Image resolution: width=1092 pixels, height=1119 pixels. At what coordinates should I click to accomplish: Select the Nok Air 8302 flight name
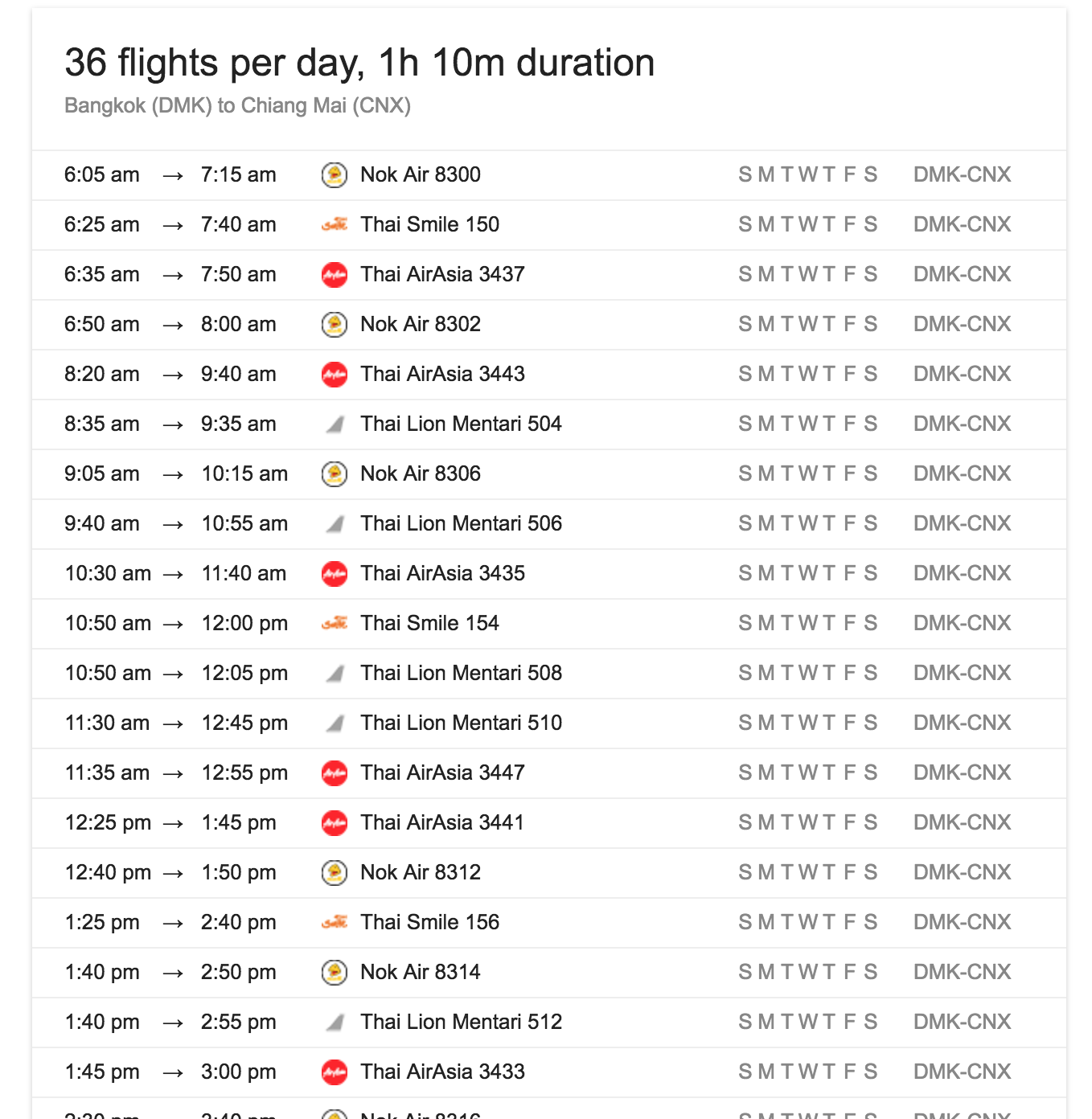pos(420,324)
